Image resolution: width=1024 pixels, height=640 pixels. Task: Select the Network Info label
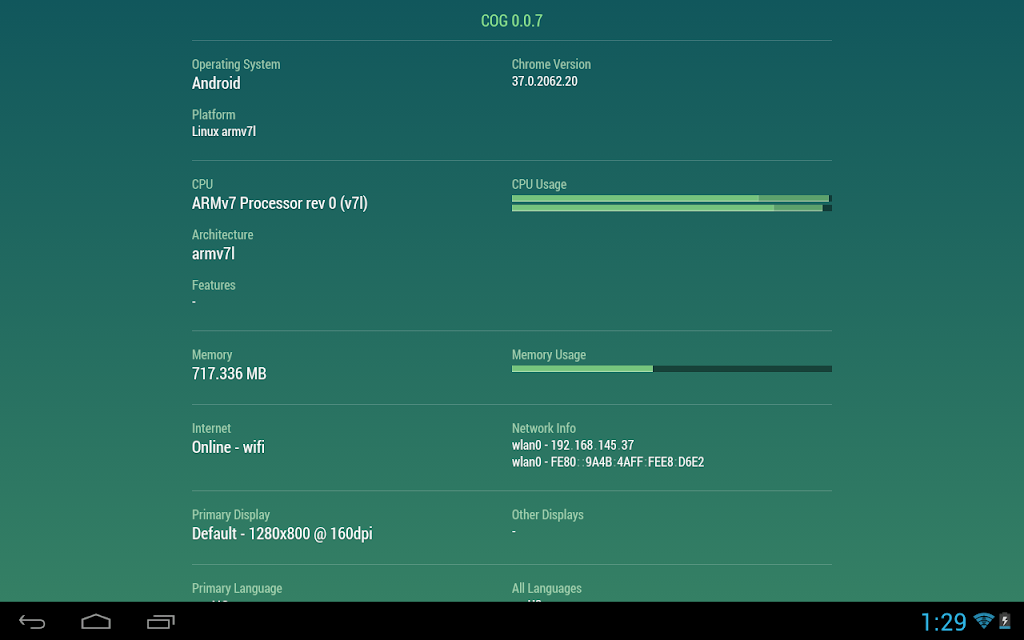(x=544, y=428)
